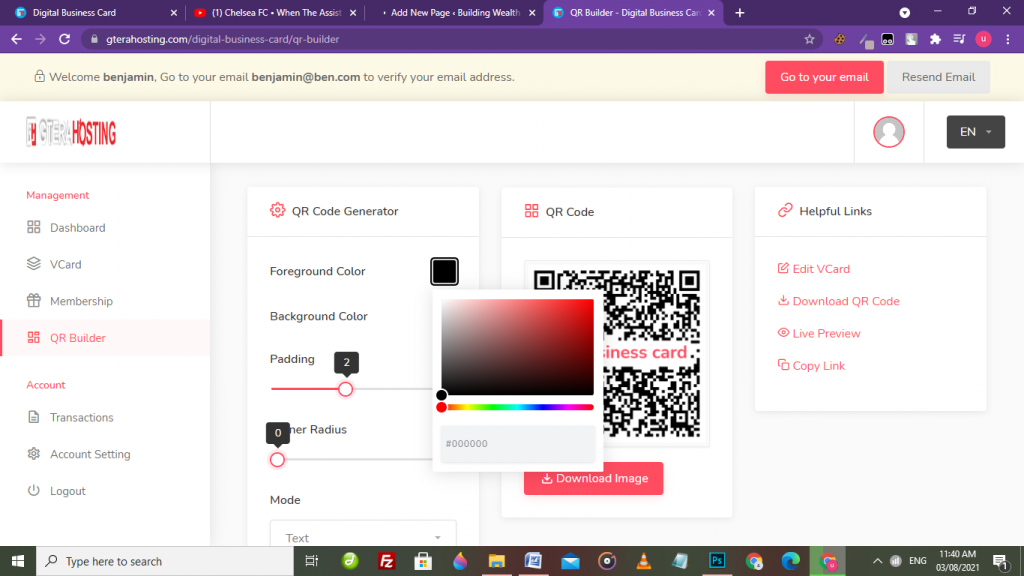Click the QR Code Generator gear icon
This screenshot has width=1024, height=576.
pos(278,210)
